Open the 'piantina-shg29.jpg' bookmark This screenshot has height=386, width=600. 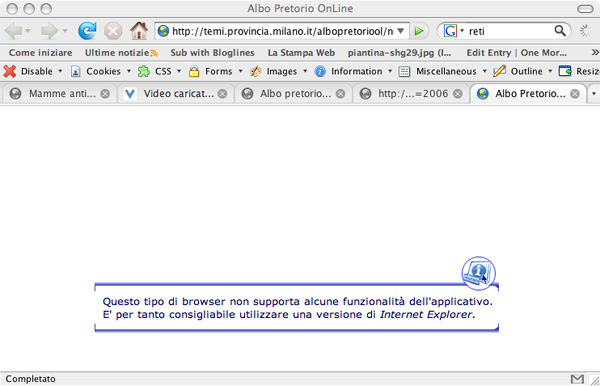pyautogui.click(x=399, y=53)
